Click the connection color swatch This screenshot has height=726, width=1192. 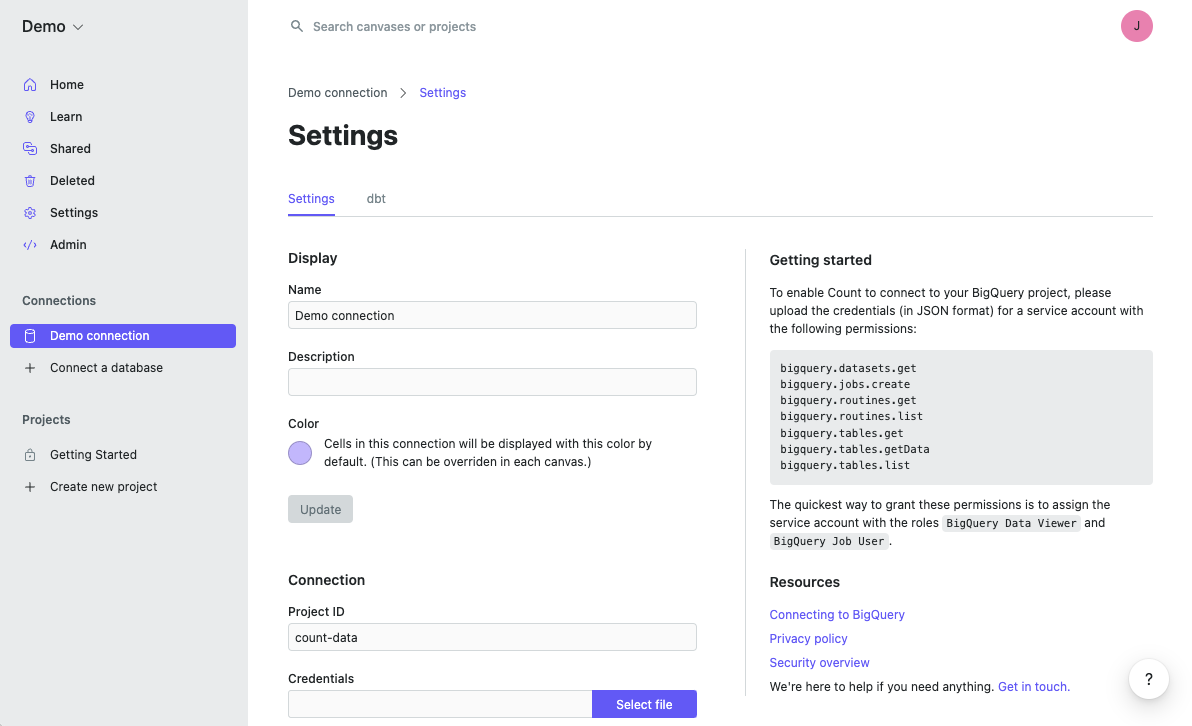pyautogui.click(x=300, y=453)
